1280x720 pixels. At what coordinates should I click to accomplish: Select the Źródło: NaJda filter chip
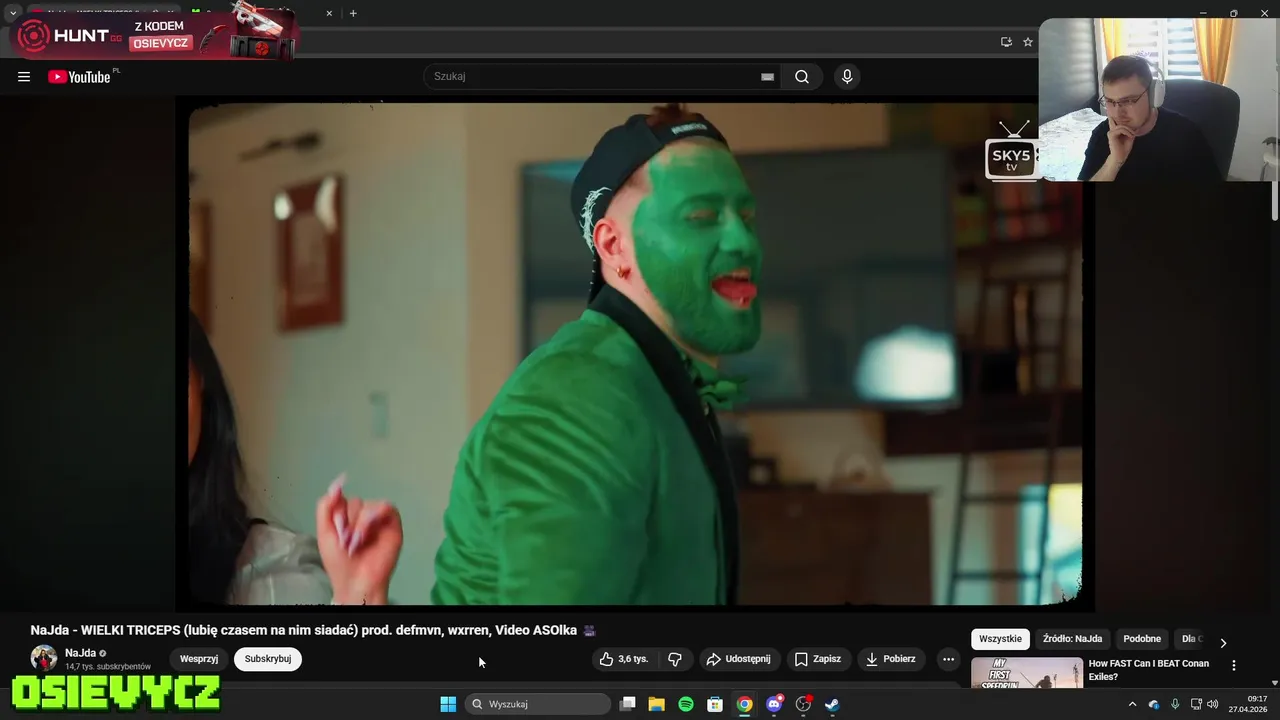[x=1072, y=639]
